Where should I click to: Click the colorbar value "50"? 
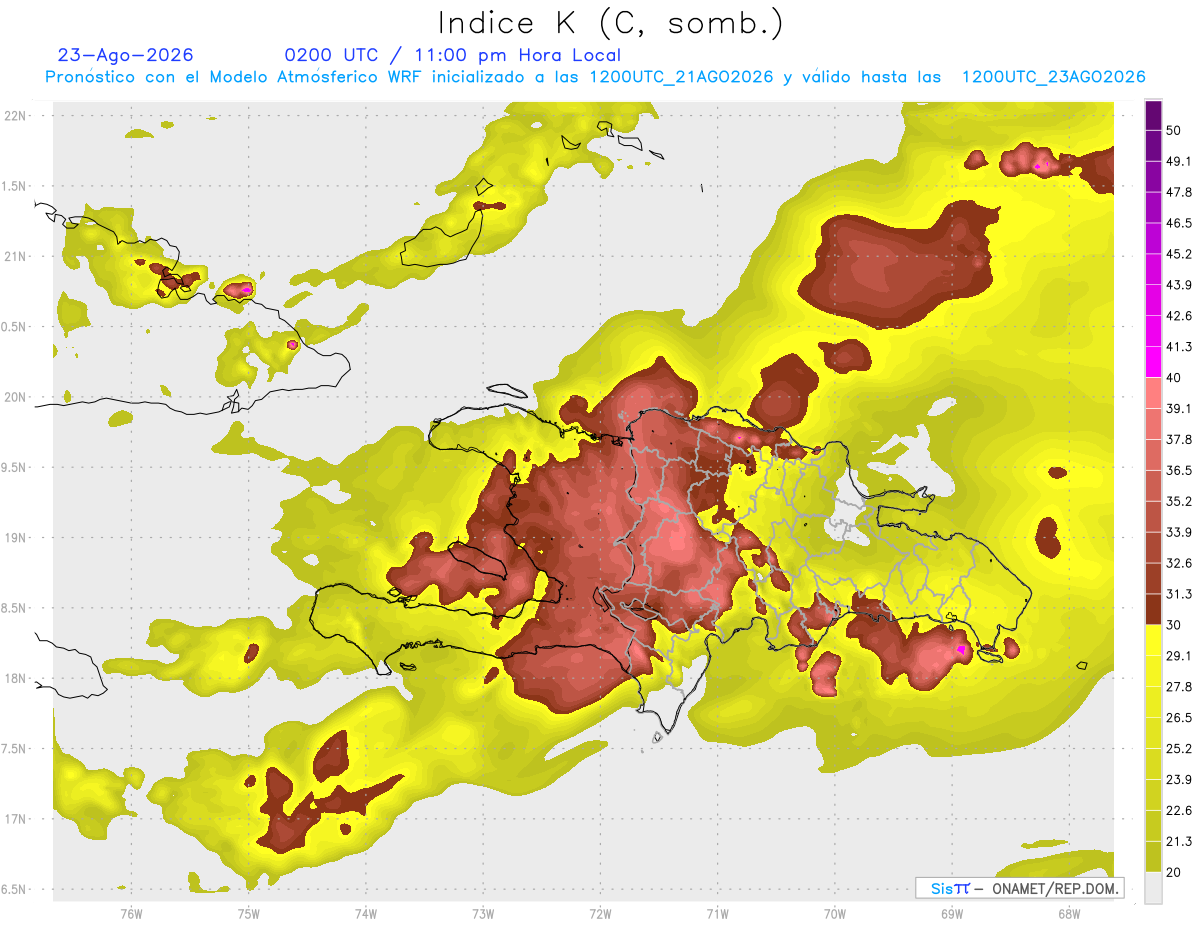1175,131
